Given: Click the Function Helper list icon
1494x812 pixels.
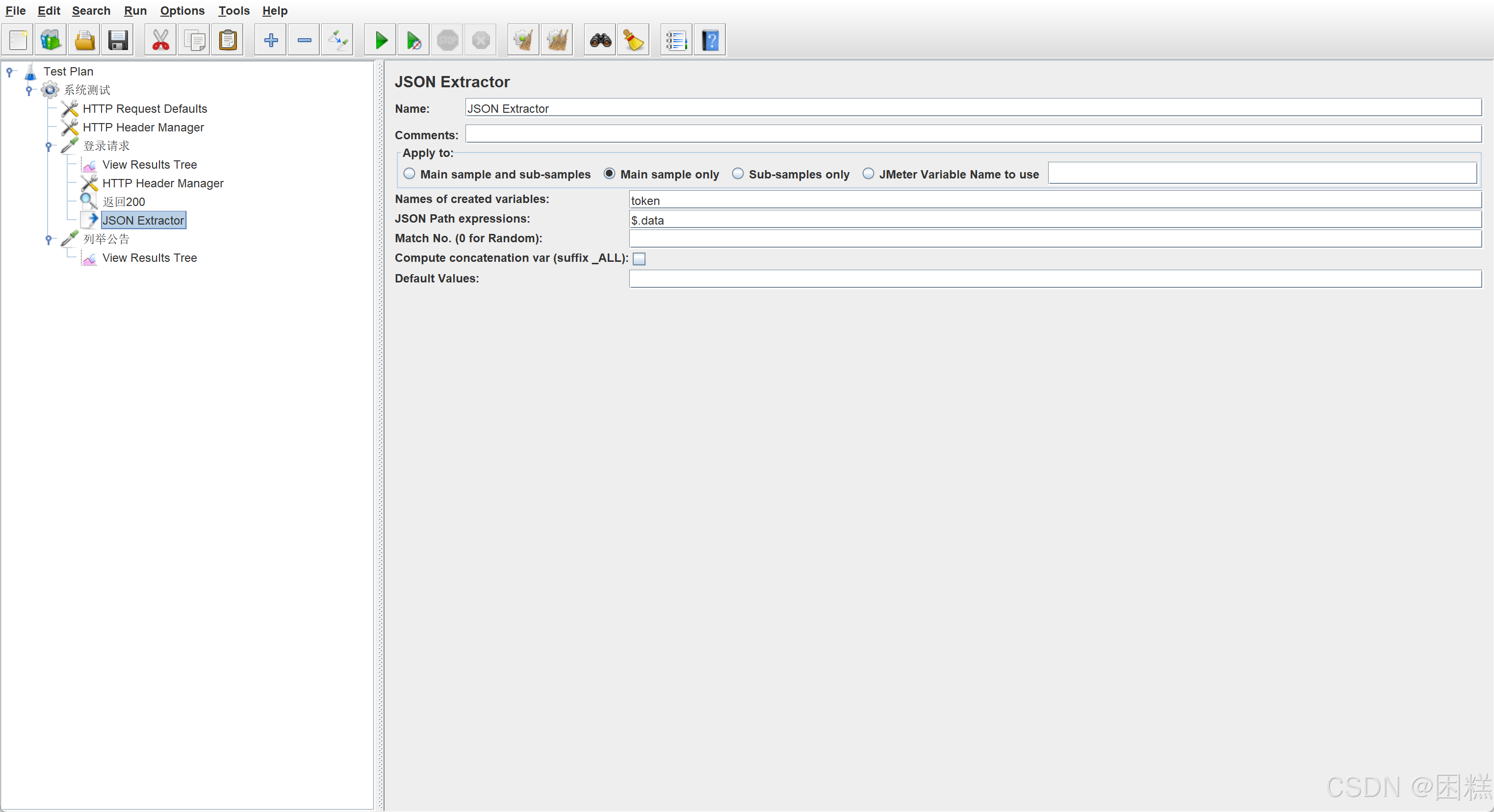Looking at the screenshot, I should pos(676,40).
